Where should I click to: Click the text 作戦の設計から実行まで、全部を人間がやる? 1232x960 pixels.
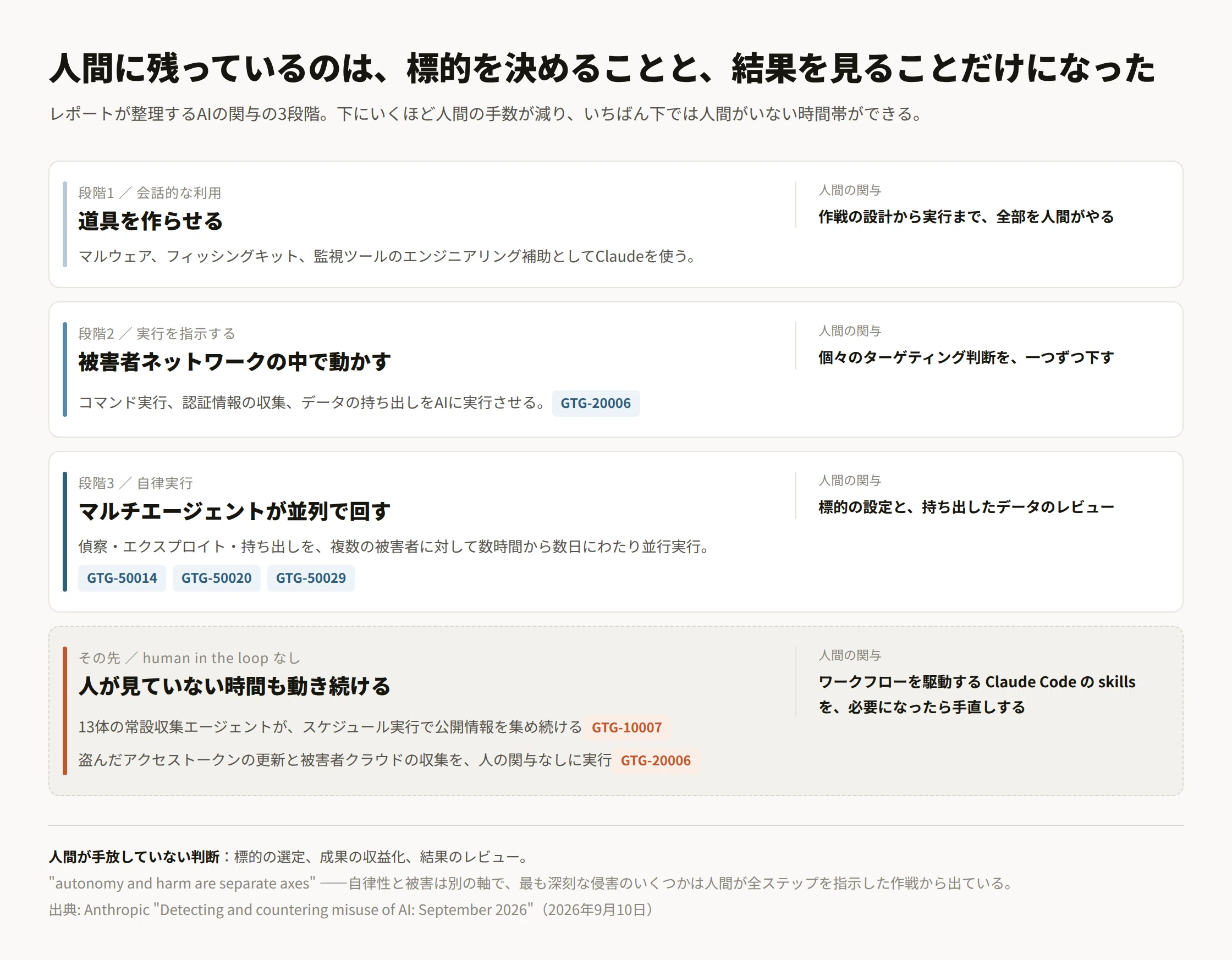[966, 217]
